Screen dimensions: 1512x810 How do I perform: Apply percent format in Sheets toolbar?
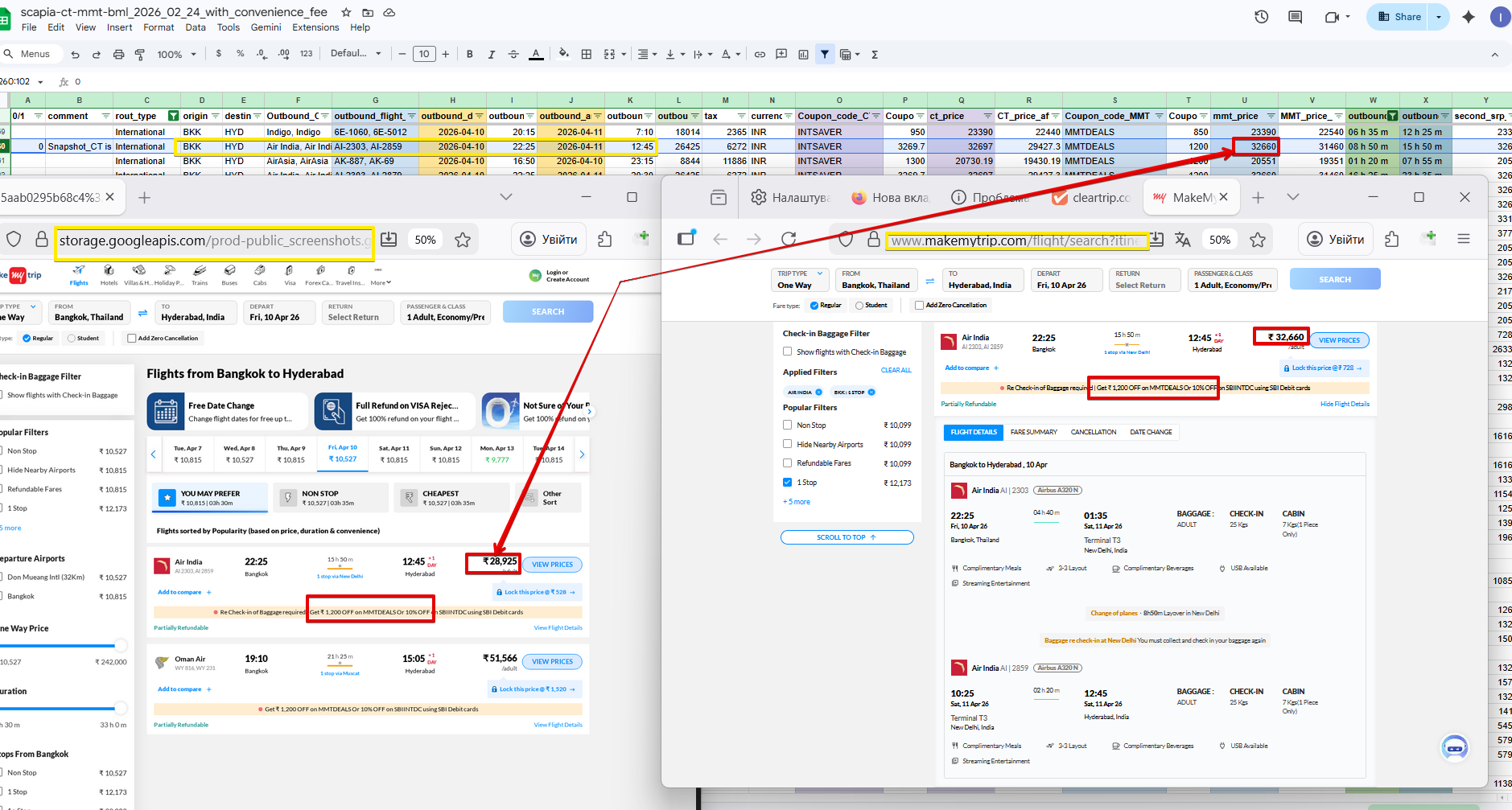coord(241,54)
